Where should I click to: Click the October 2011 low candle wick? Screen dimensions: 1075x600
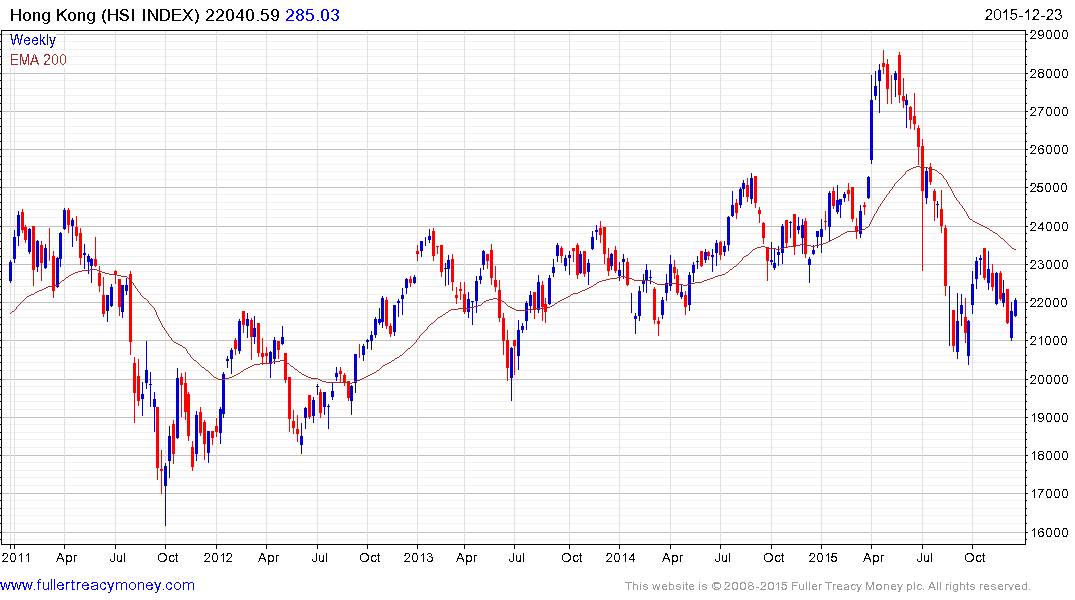(165, 506)
